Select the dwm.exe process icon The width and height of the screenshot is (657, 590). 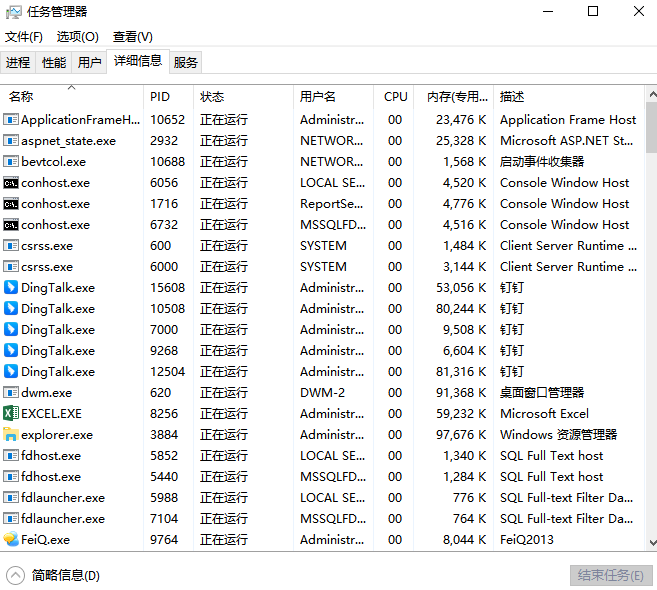point(11,392)
